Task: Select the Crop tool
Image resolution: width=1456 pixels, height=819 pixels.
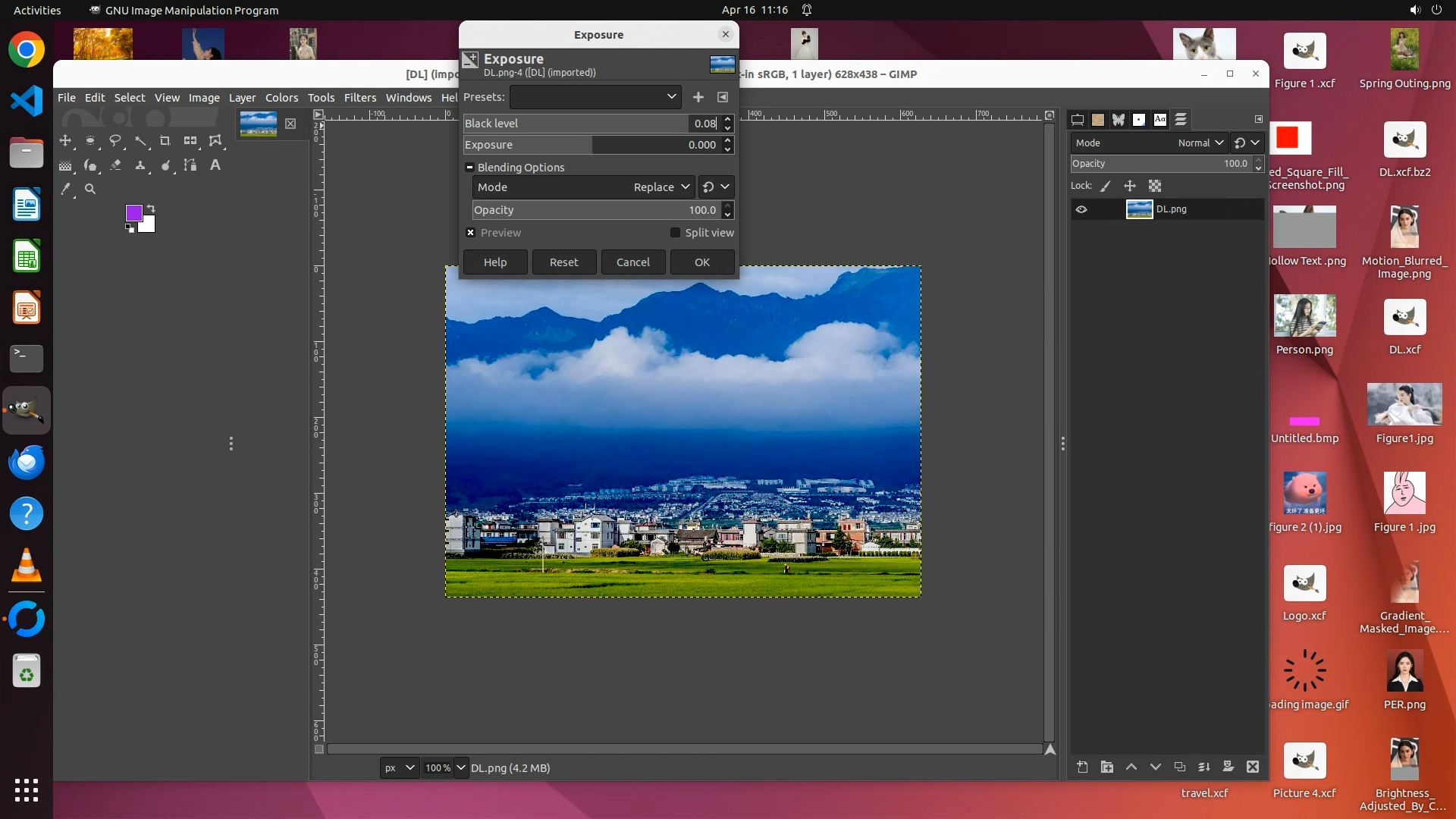Action: point(165,141)
